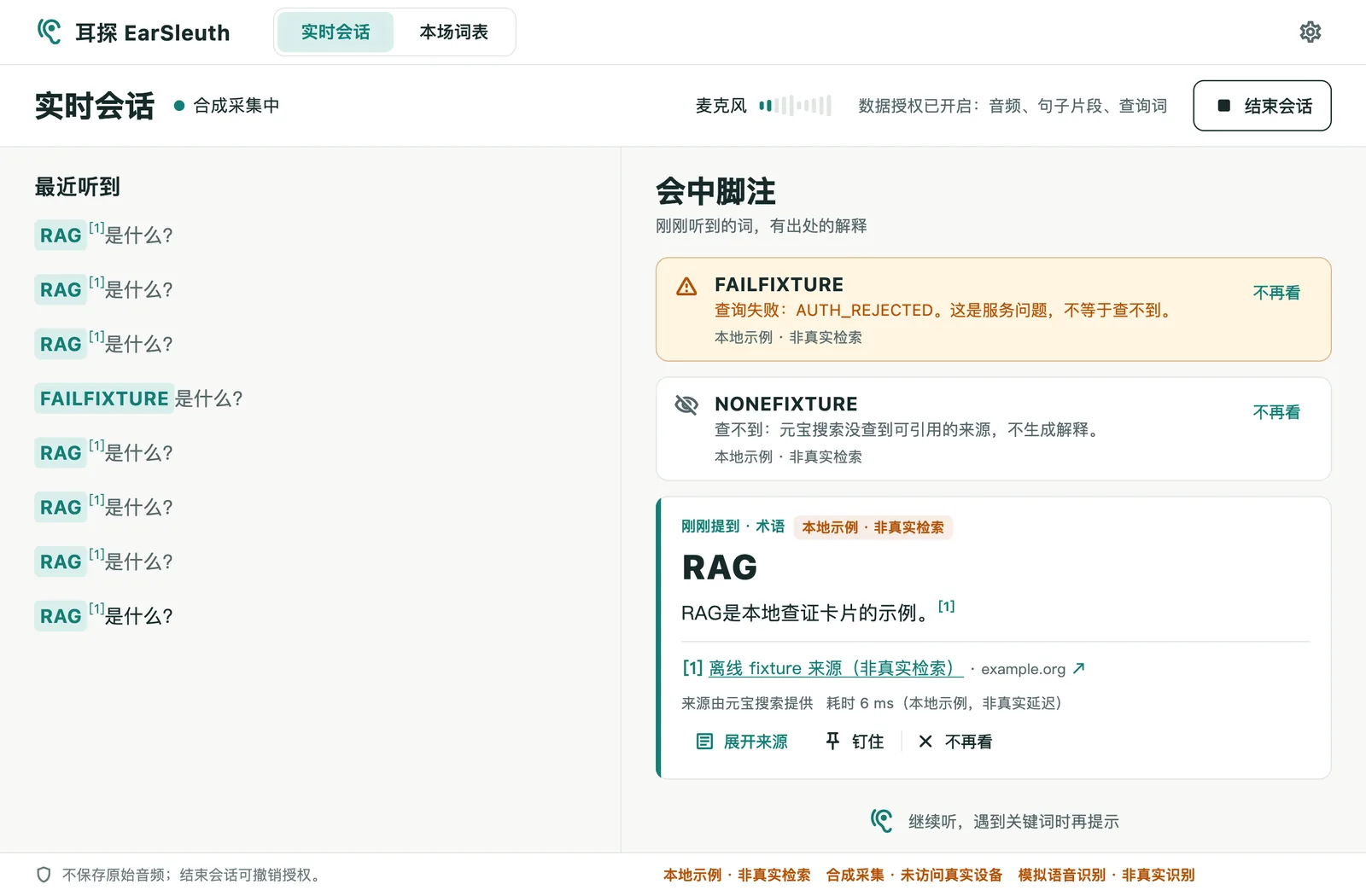Click the document icon beside 展开来源

point(704,742)
